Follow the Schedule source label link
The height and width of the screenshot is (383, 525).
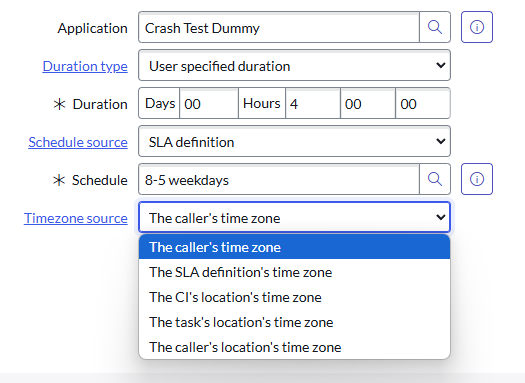pos(78,142)
